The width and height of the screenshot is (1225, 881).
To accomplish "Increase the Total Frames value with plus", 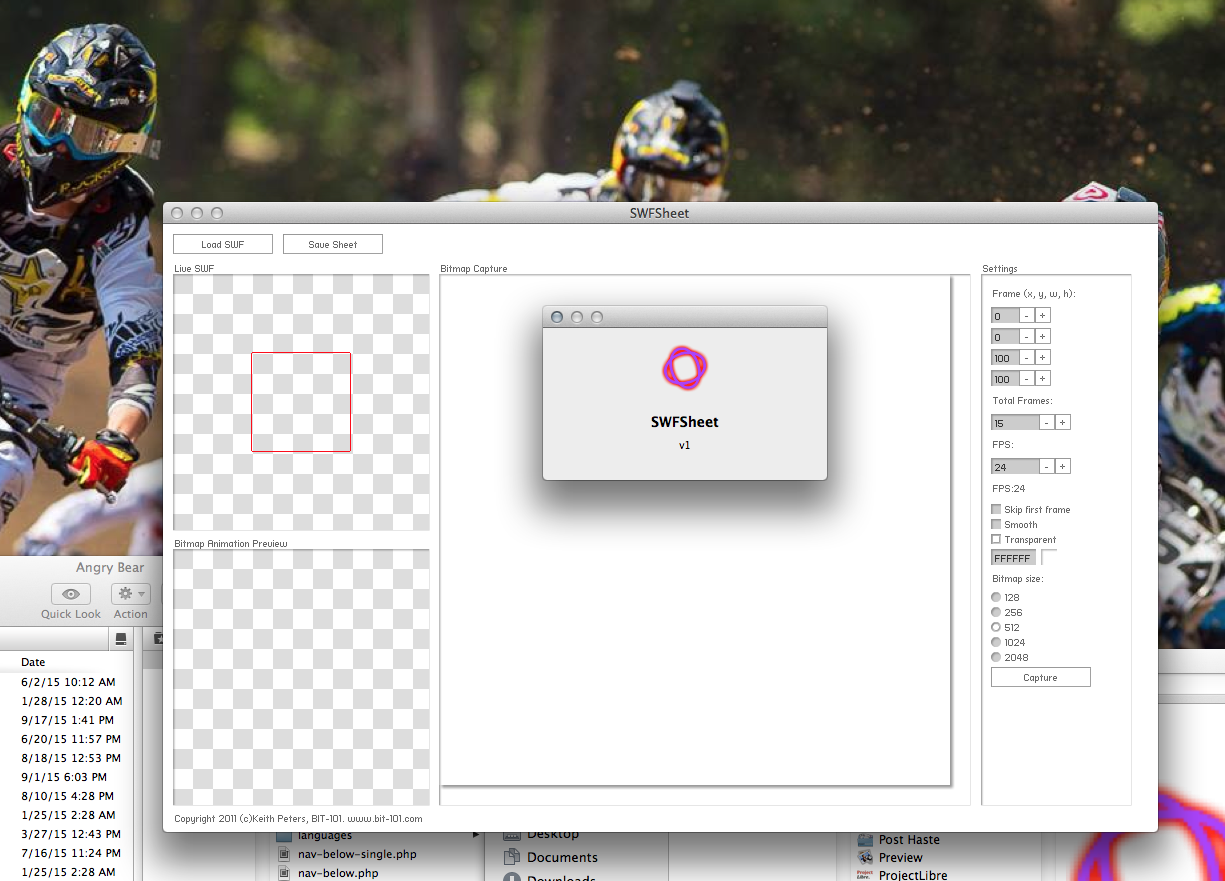I will coord(1063,423).
